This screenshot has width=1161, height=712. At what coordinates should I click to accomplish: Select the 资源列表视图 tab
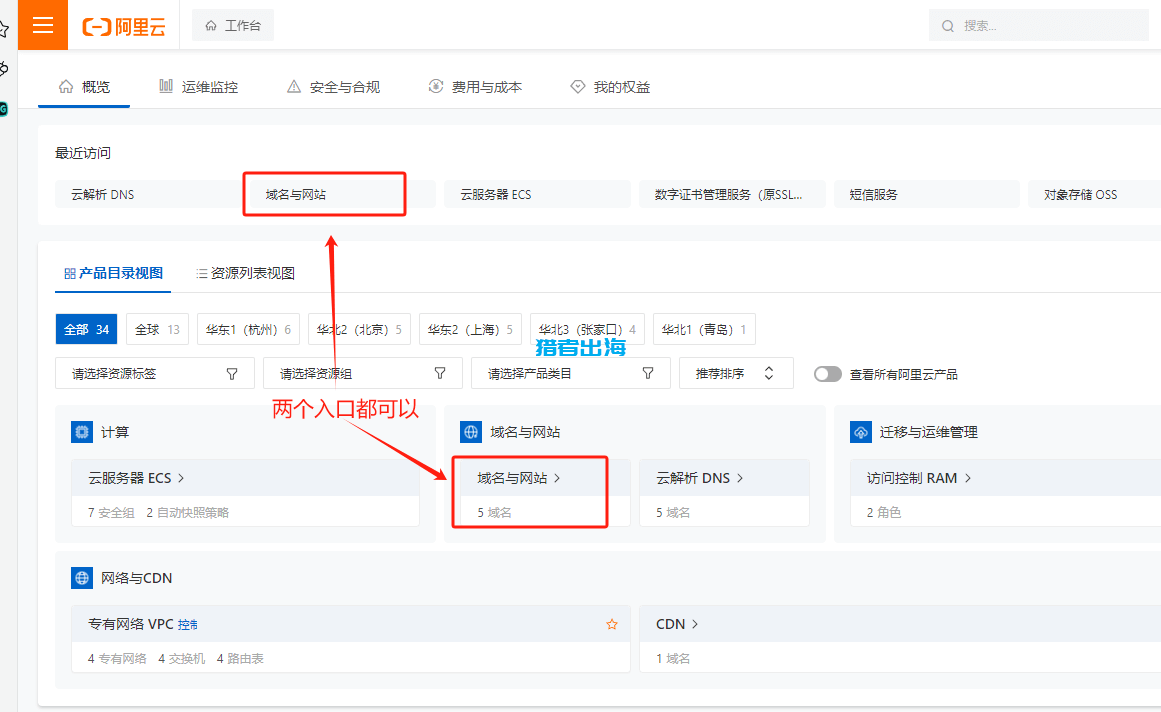(245, 274)
